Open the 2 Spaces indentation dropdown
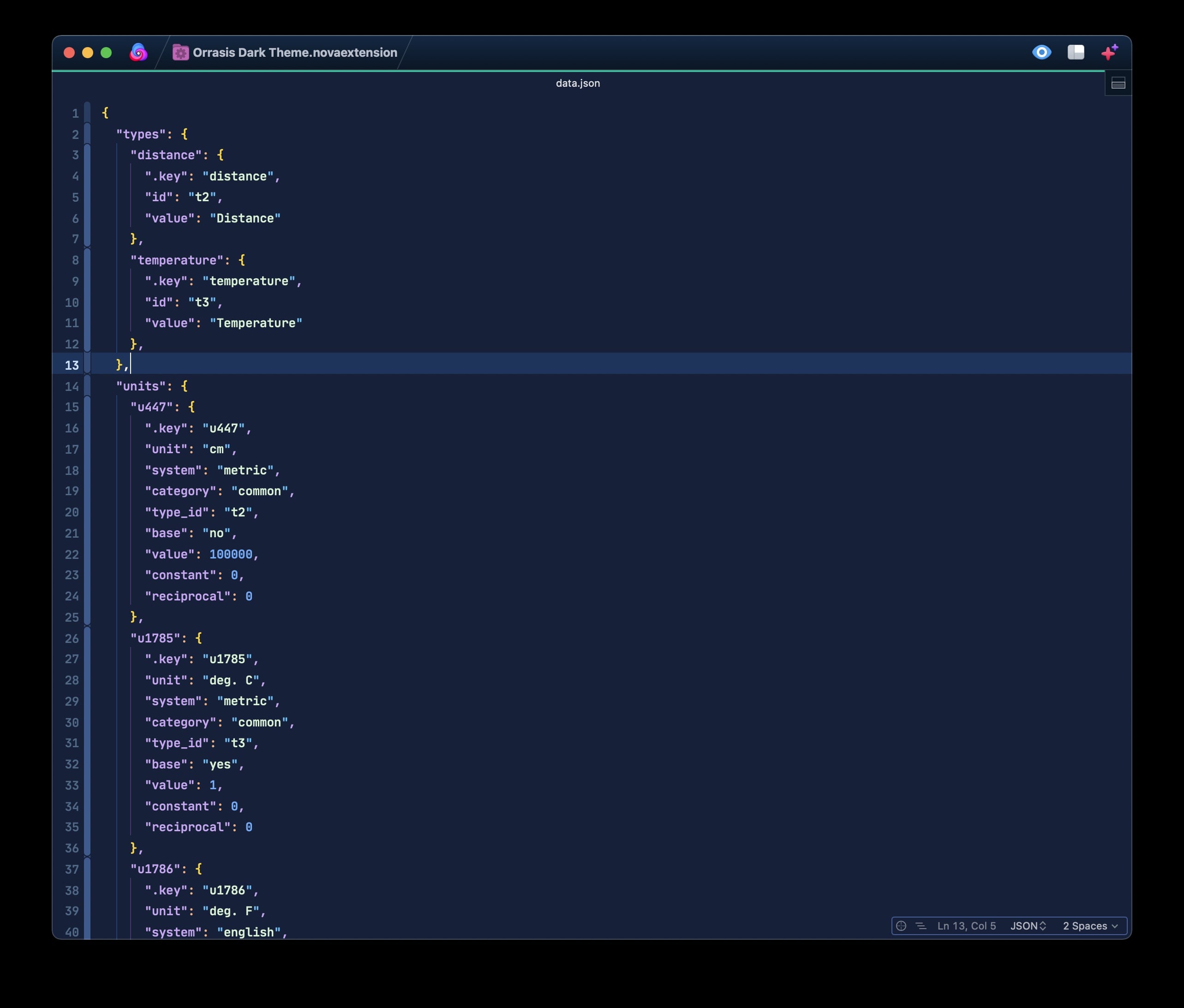 click(x=1090, y=926)
